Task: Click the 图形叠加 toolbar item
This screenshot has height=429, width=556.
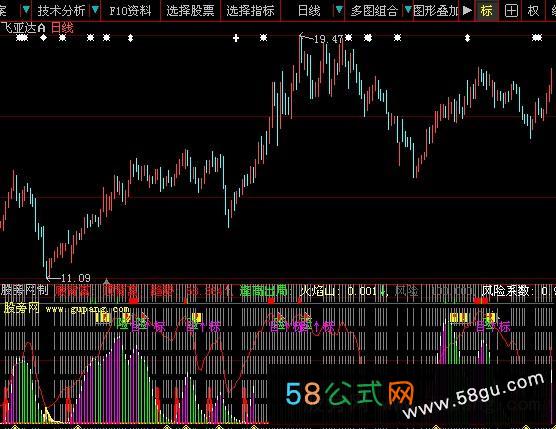Action: pos(435,11)
